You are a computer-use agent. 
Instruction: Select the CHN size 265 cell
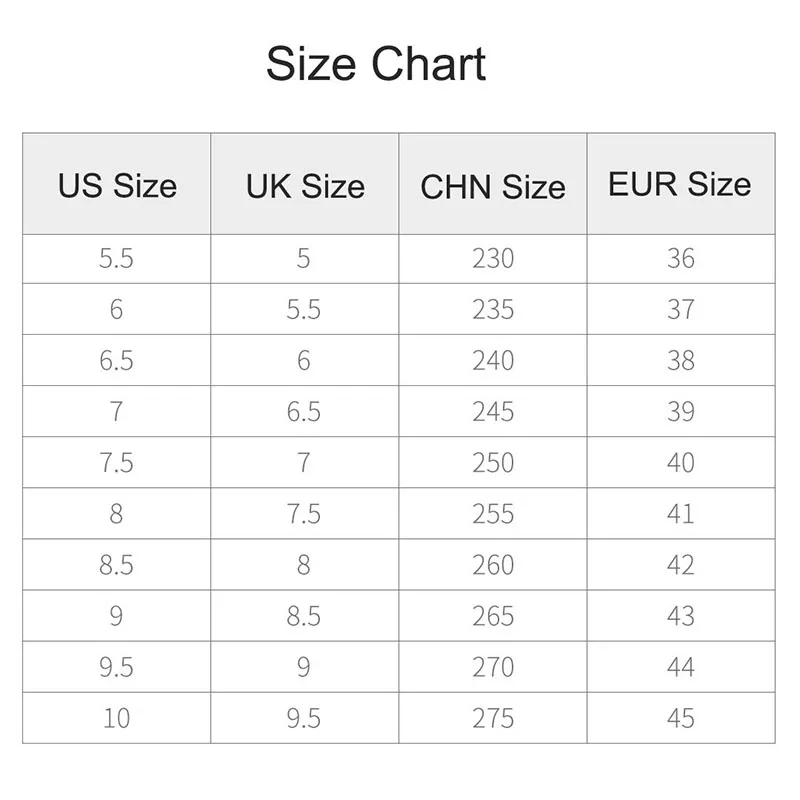pos(493,616)
